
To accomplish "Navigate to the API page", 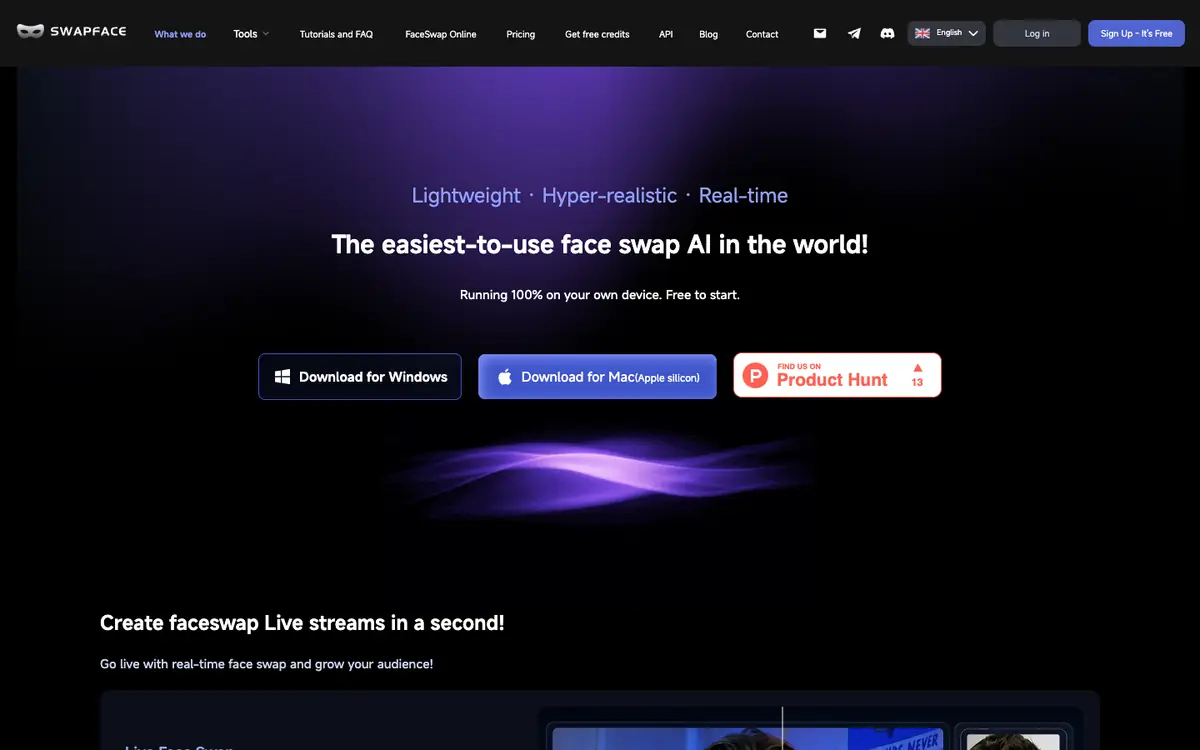I will point(666,34).
